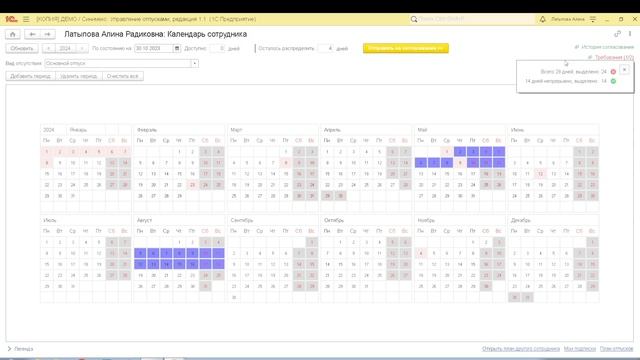Select October 1 in the calendar
Screen dimensions: 640x360
click(340, 242)
